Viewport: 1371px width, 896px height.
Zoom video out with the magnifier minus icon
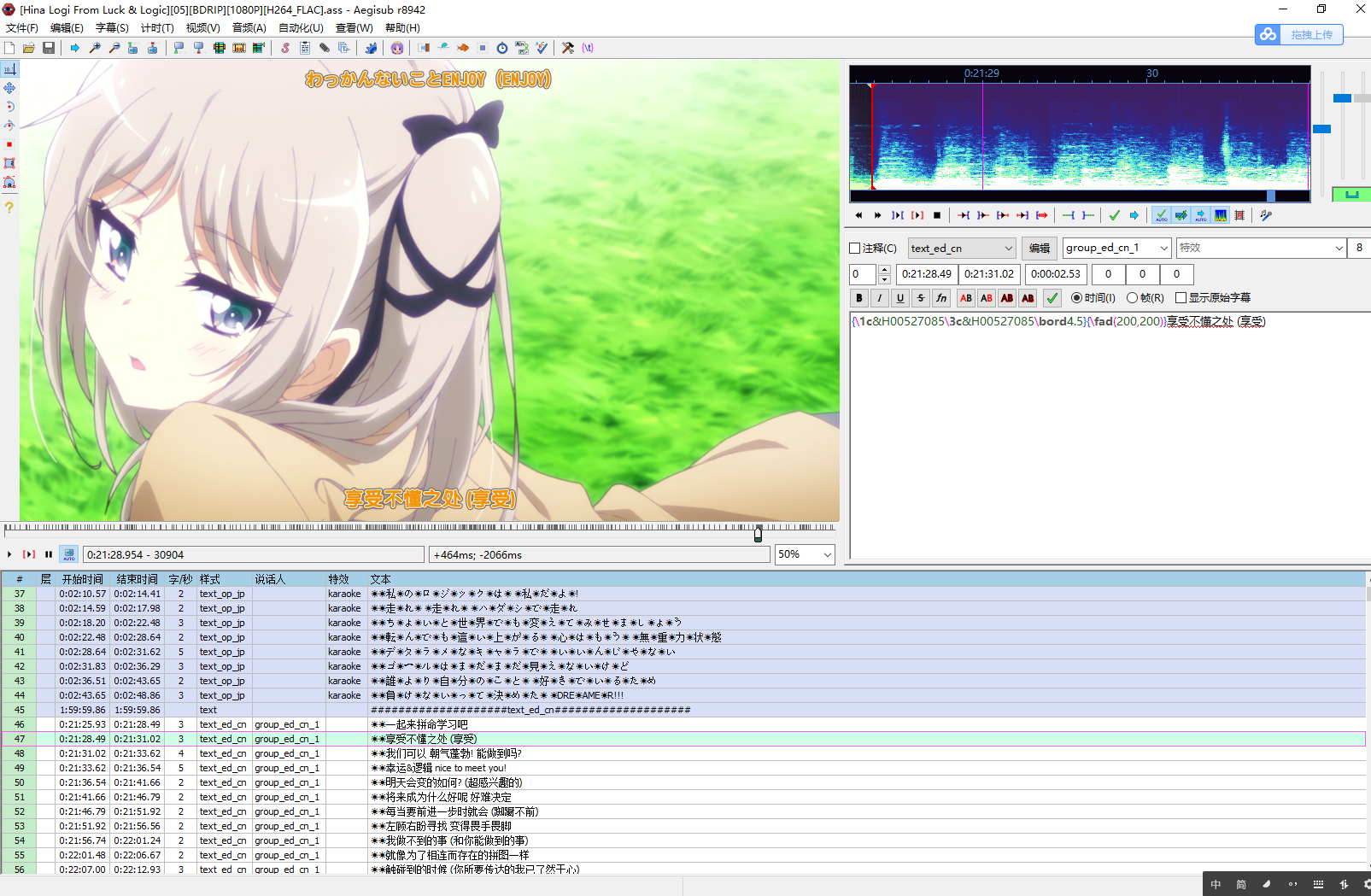(114, 48)
